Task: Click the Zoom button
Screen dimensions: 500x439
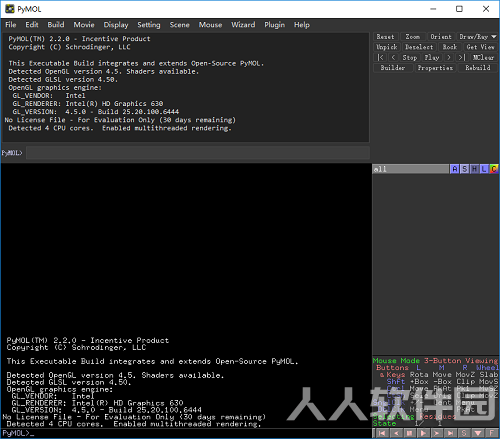Action: click(412, 37)
